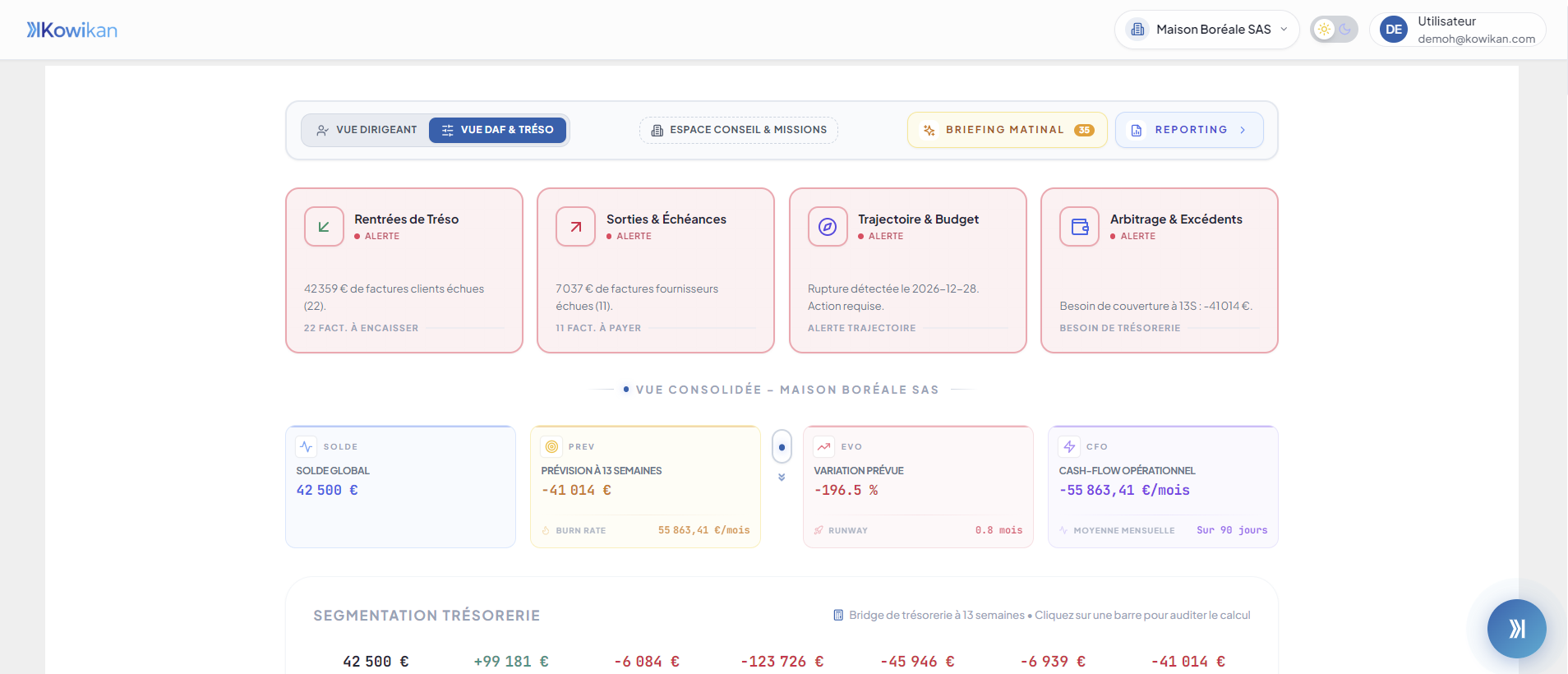The height and width of the screenshot is (674, 1568).
Task: Click the building icon beside Maison Boréale SAS
Action: 1137,30
